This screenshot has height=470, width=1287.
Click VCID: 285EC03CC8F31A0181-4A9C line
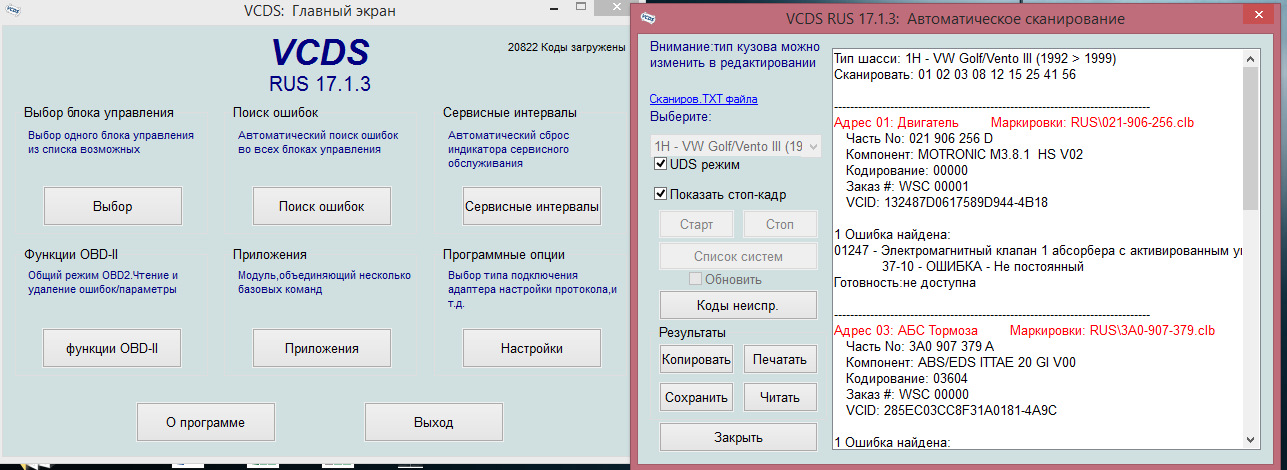951,411
